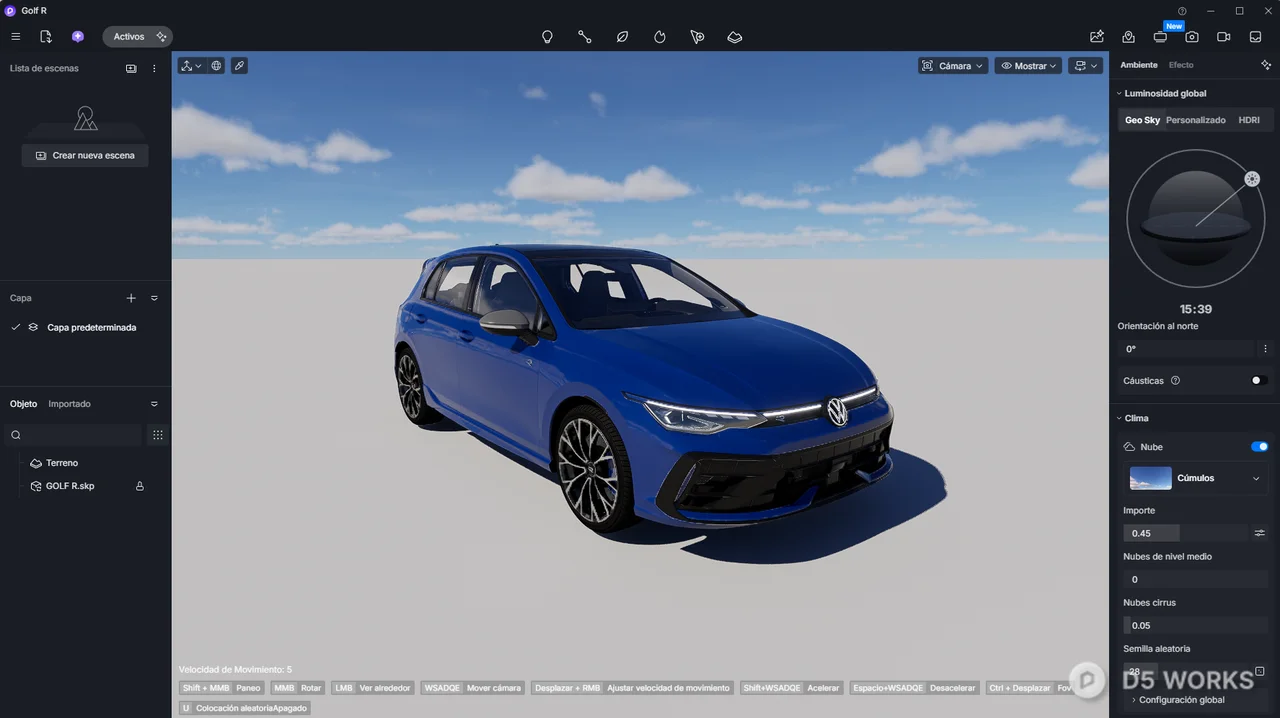Open the hamburger main menu
This screenshot has height=718, width=1280.
pos(15,36)
